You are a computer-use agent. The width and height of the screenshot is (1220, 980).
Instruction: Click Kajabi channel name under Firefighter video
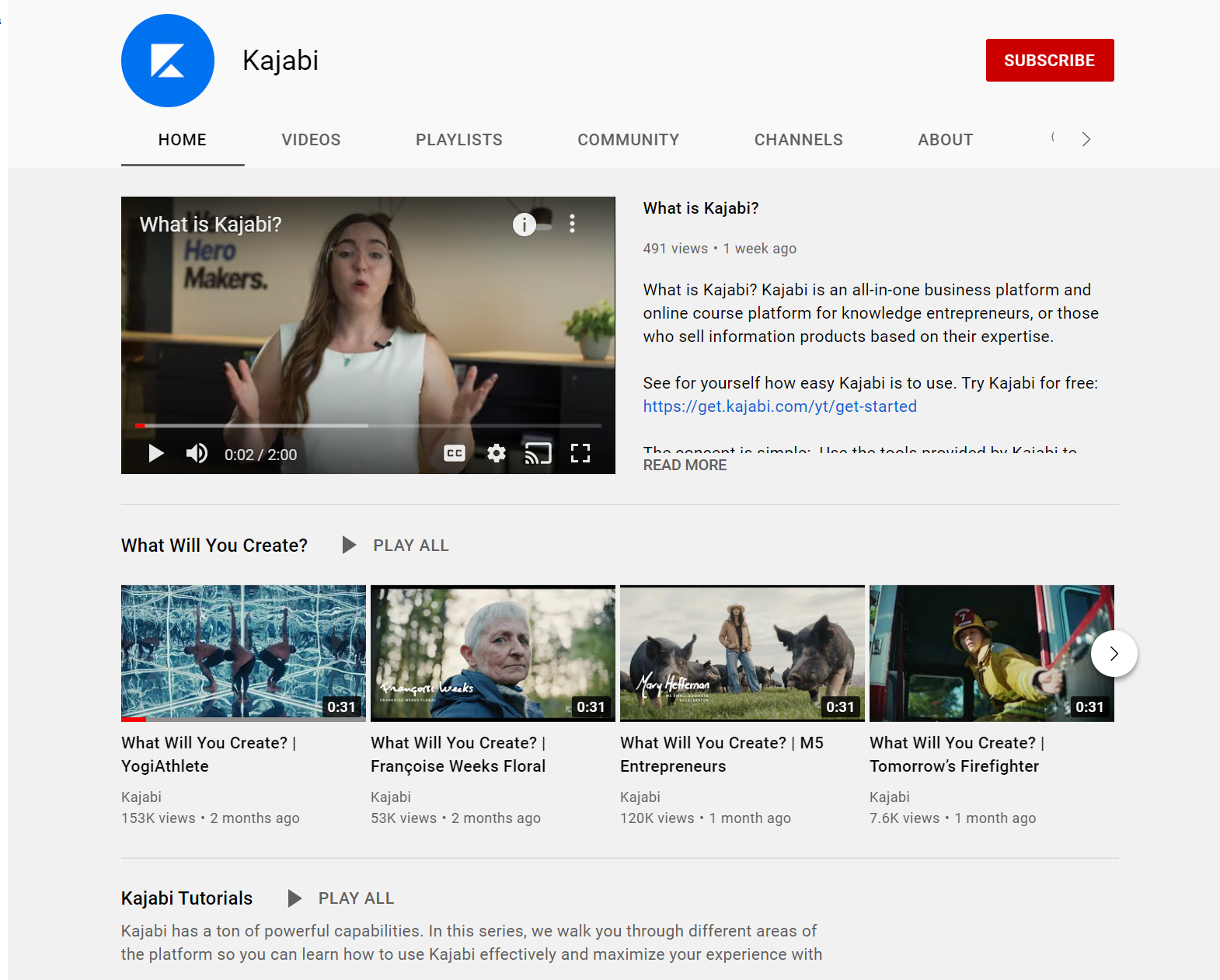(x=890, y=797)
